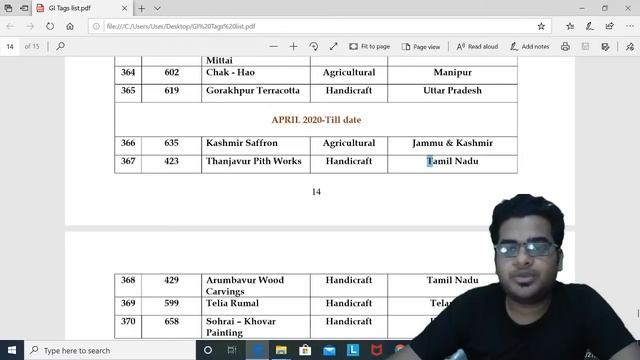Click 'Tamil Nadu' in row 367
The height and width of the screenshot is (360, 640).
[452, 161]
